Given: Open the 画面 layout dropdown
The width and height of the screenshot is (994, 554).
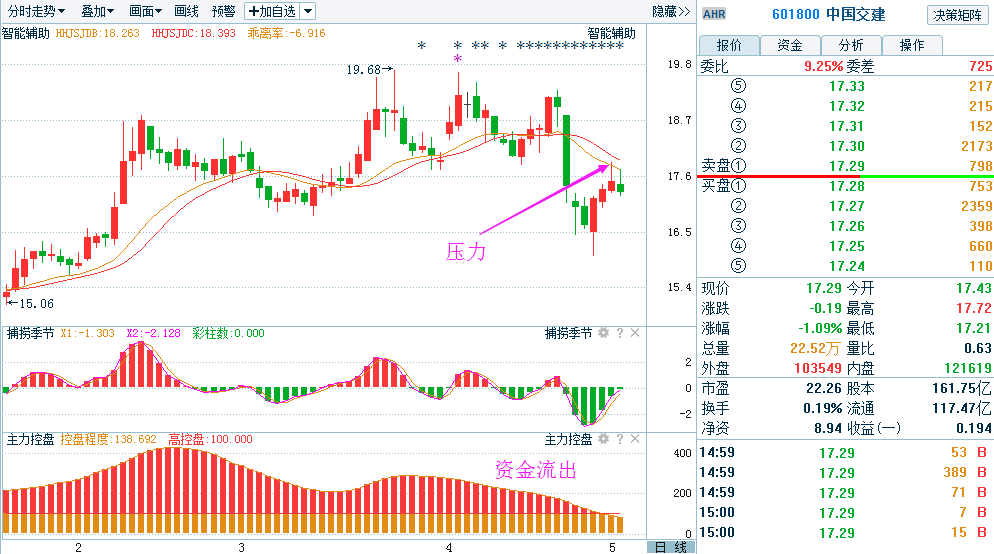Looking at the screenshot, I should 145,11.
